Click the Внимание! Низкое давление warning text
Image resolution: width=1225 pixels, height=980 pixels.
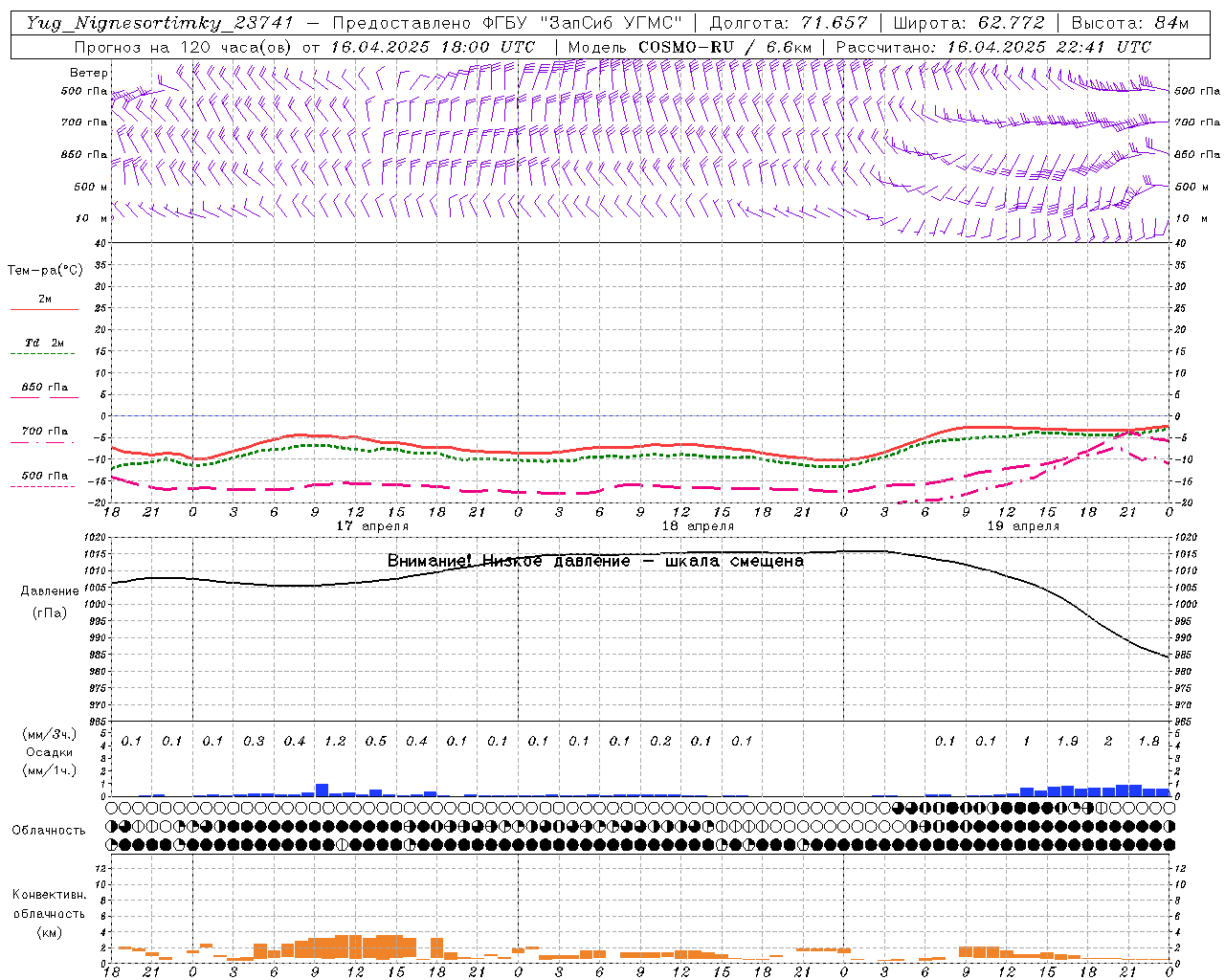coord(595,562)
